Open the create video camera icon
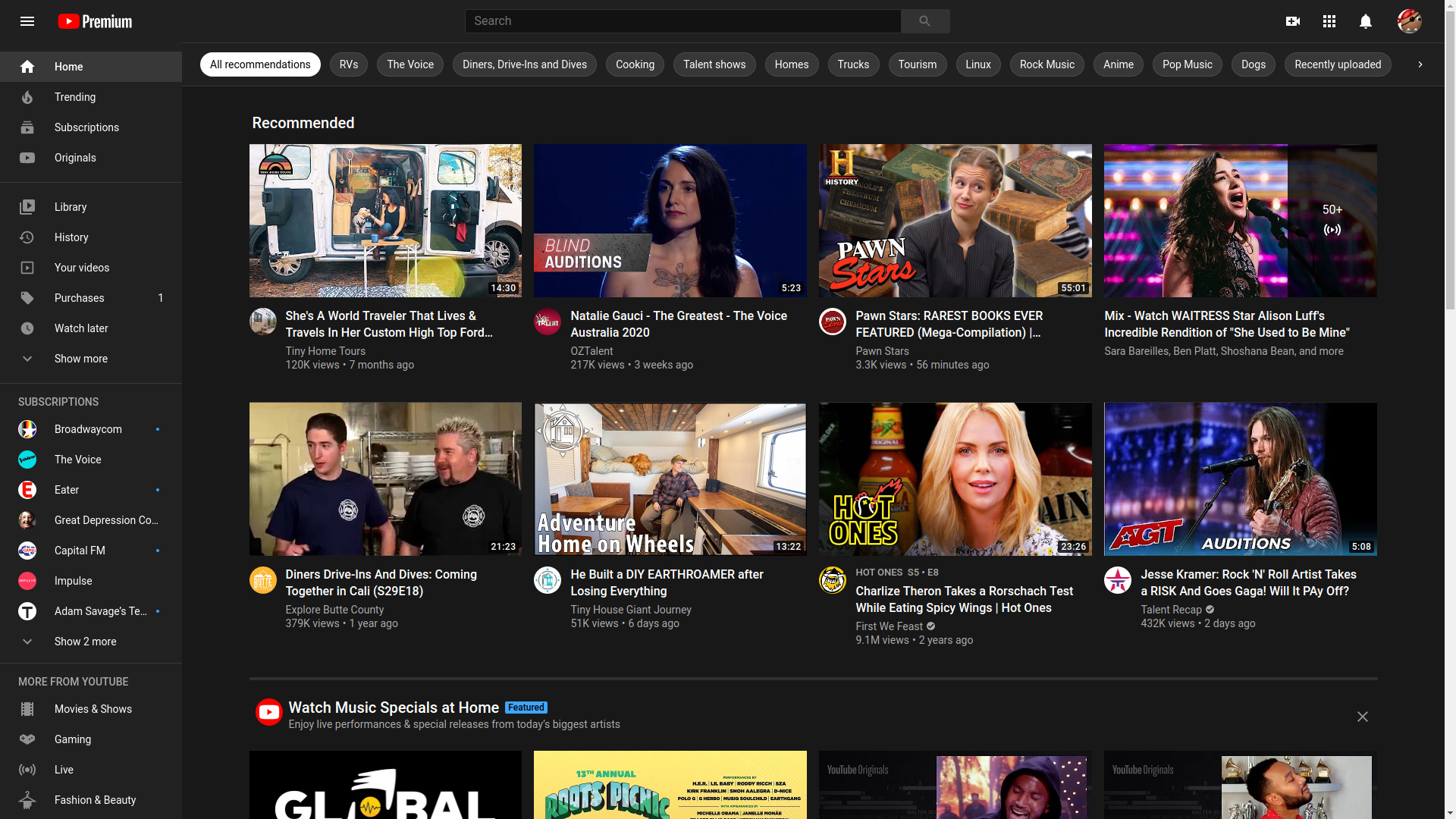1456x819 pixels. pos(1293,21)
